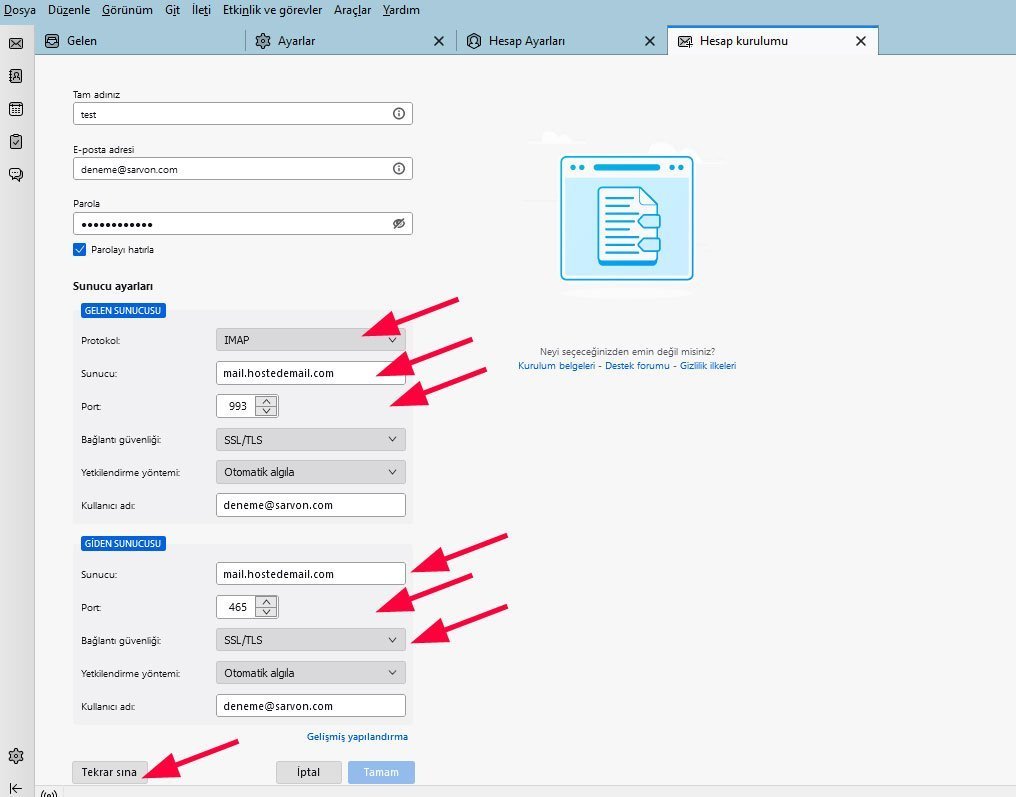Open the 'Tam adınız' info tooltip icon
The width and height of the screenshot is (1016, 797).
pyautogui.click(x=398, y=113)
